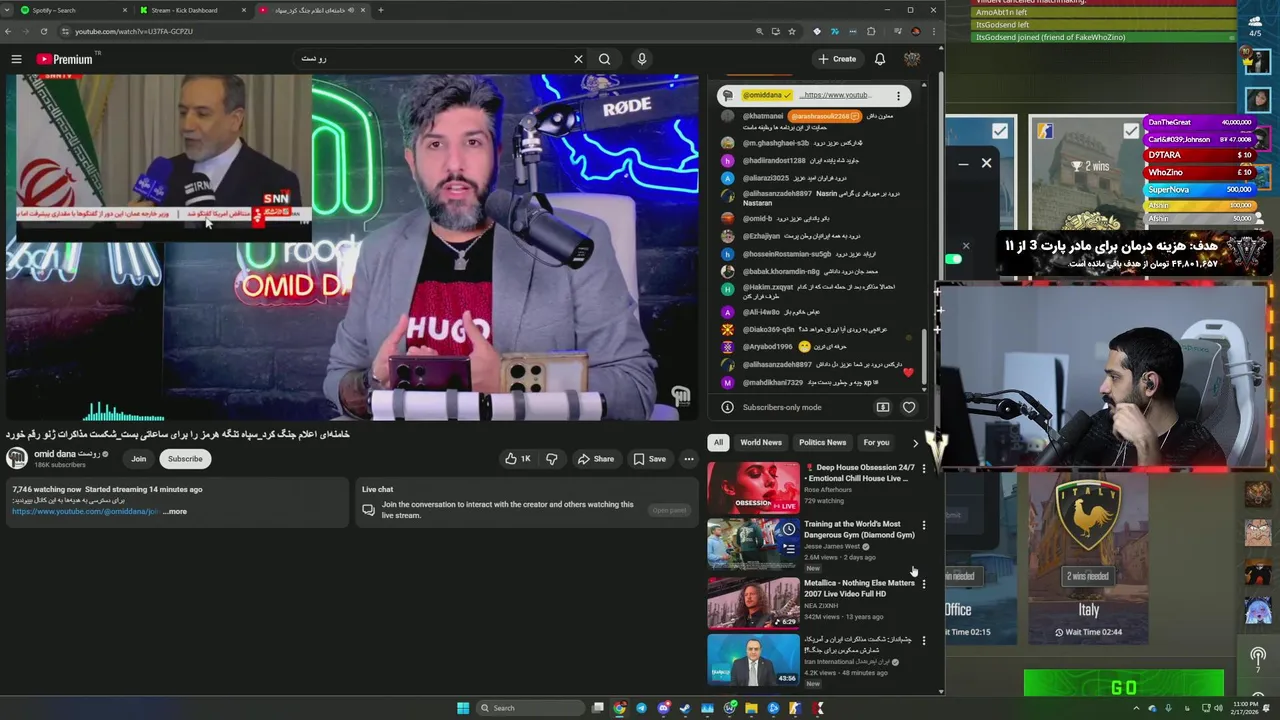Clear the YouTube search box text
The image size is (1280, 720).
point(578,59)
